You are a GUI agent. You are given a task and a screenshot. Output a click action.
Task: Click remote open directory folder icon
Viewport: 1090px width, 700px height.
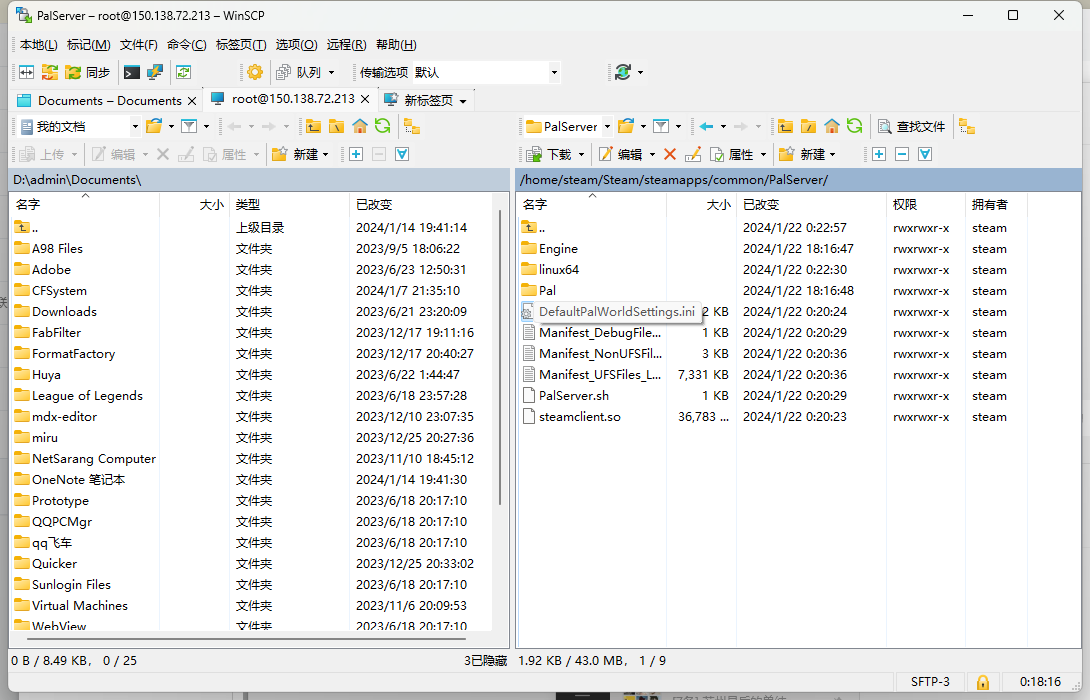pos(626,127)
